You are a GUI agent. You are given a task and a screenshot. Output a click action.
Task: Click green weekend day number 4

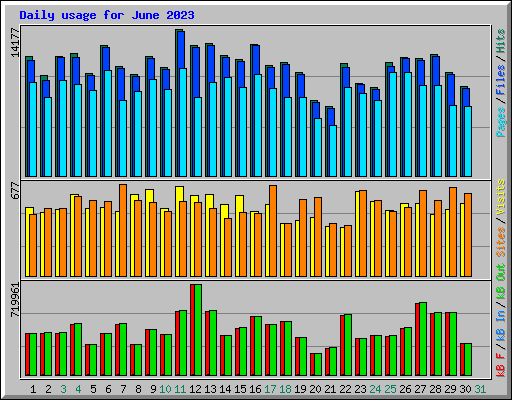[x=78, y=389]
